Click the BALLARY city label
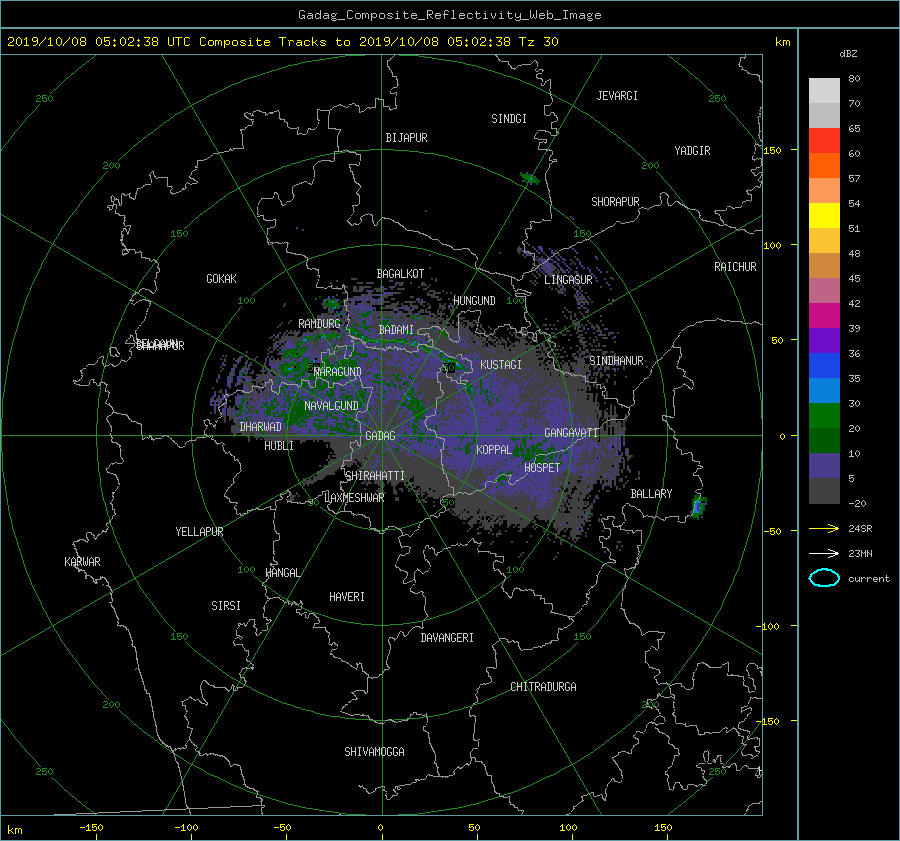The image size is (900, 841). click(x=651, y=494)
